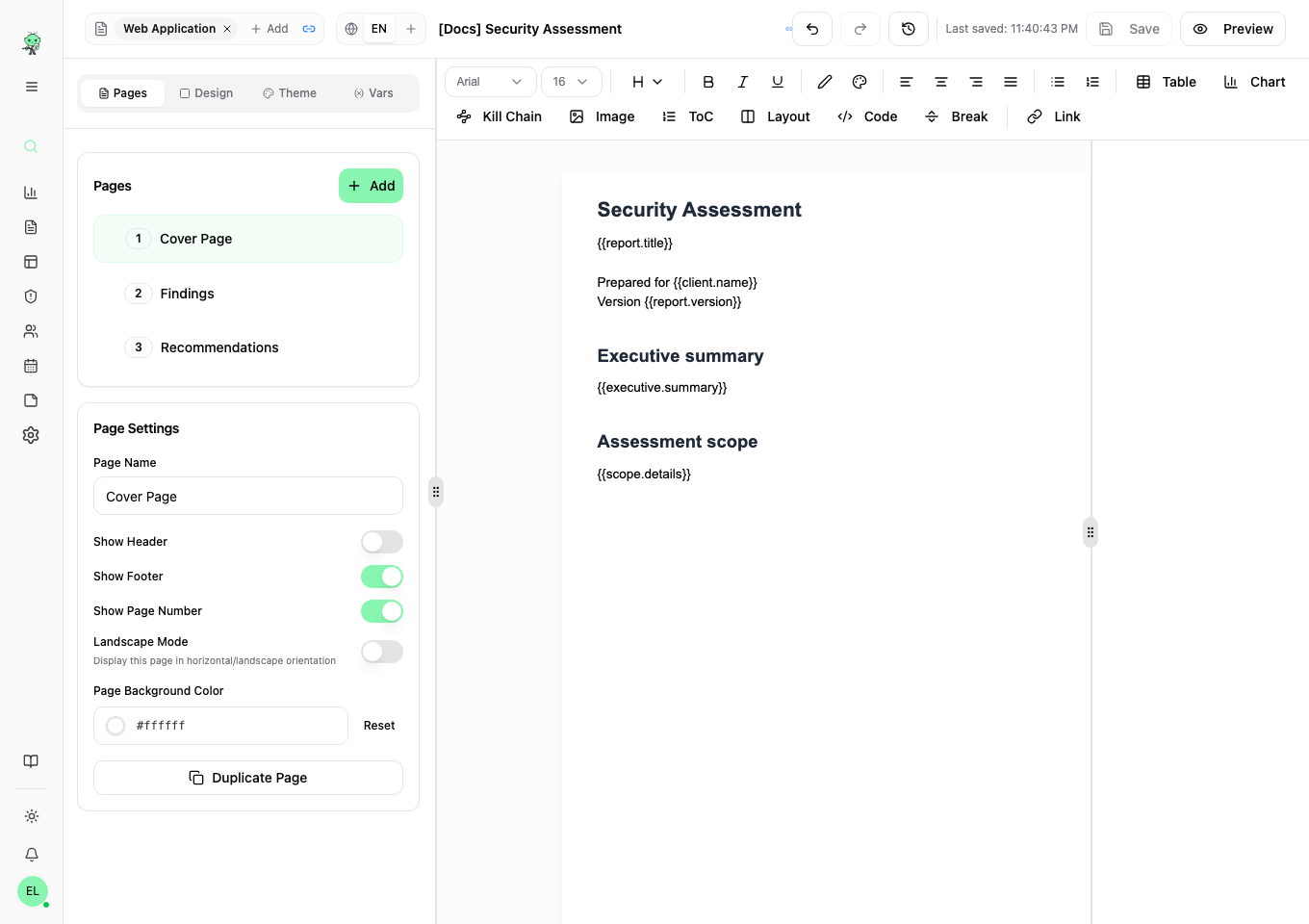Viewport: 1309px width, 924px height.
Task: Insert a Kill Chain element
Action: pyautogui.click(x=500, y=116)
